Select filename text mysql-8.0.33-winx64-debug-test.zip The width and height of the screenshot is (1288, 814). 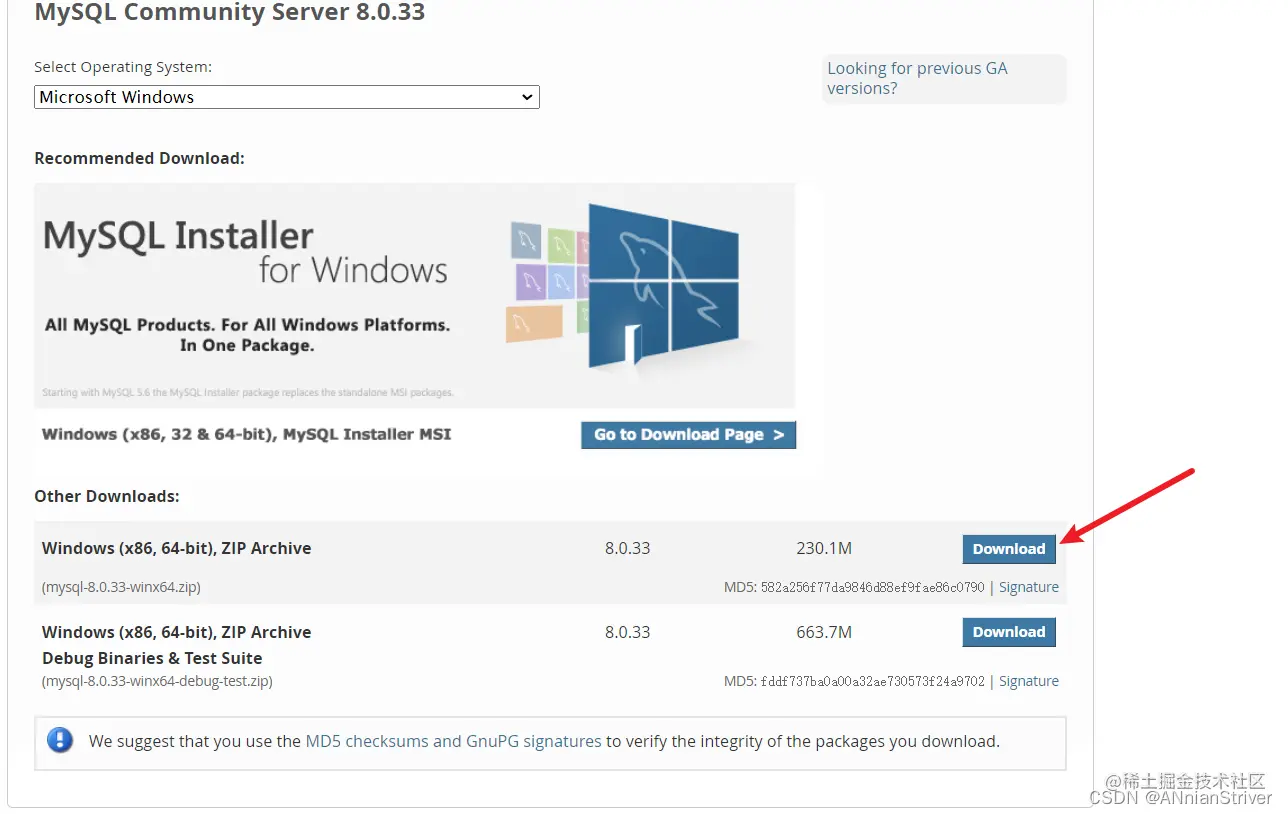coord(157,681)
